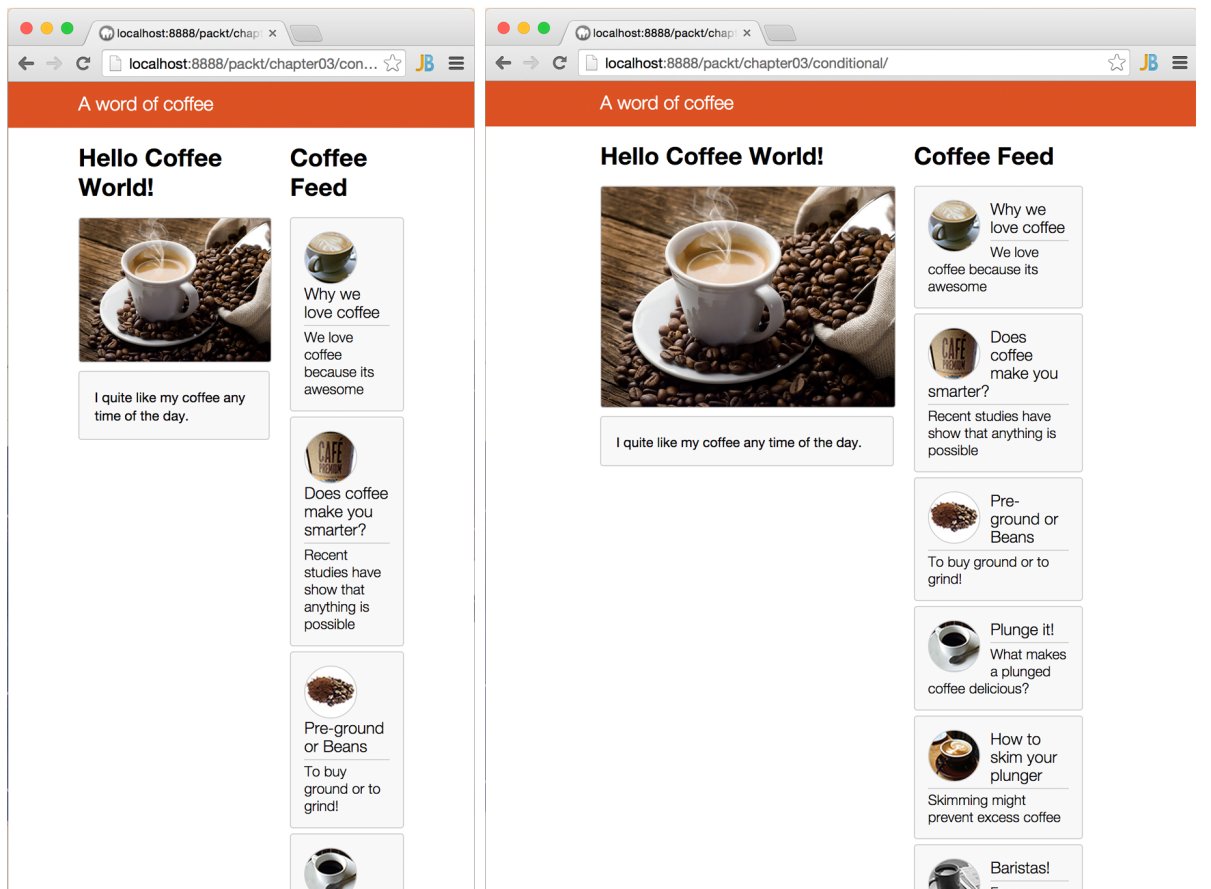Click green maximize button of left window
This screenshot has width=1211, height=889.
point(67,28)
